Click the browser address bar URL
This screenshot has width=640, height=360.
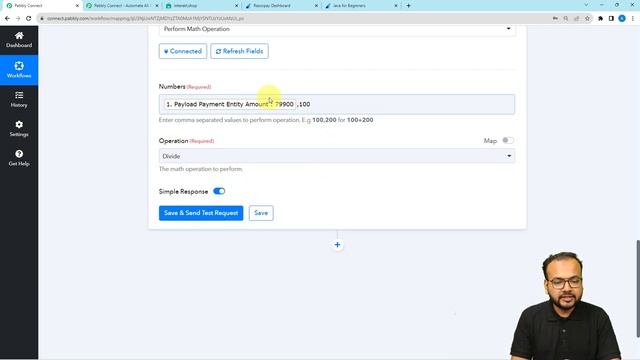[145, 18]
